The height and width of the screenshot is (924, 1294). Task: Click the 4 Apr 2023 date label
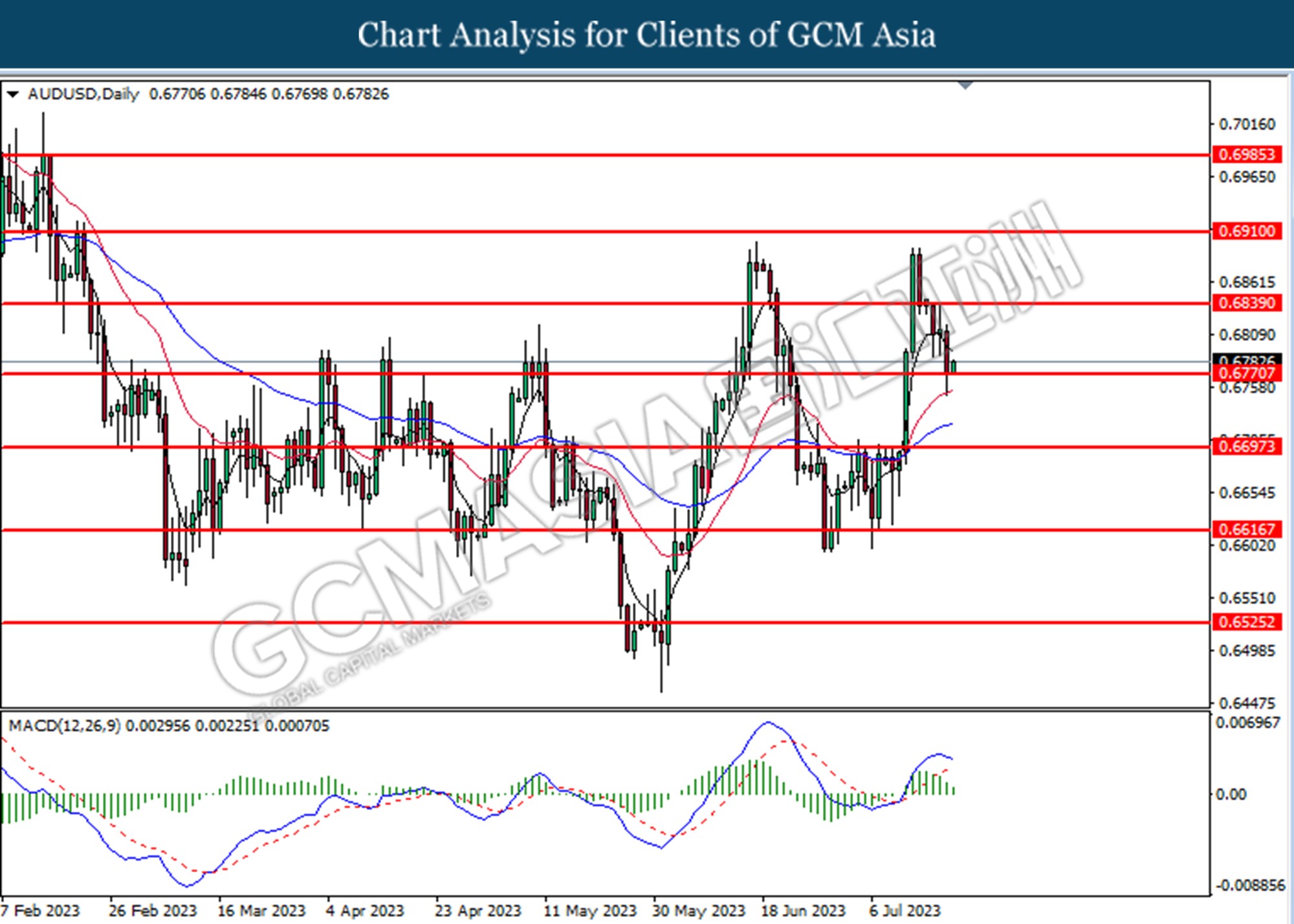click(x=364, y=911)
